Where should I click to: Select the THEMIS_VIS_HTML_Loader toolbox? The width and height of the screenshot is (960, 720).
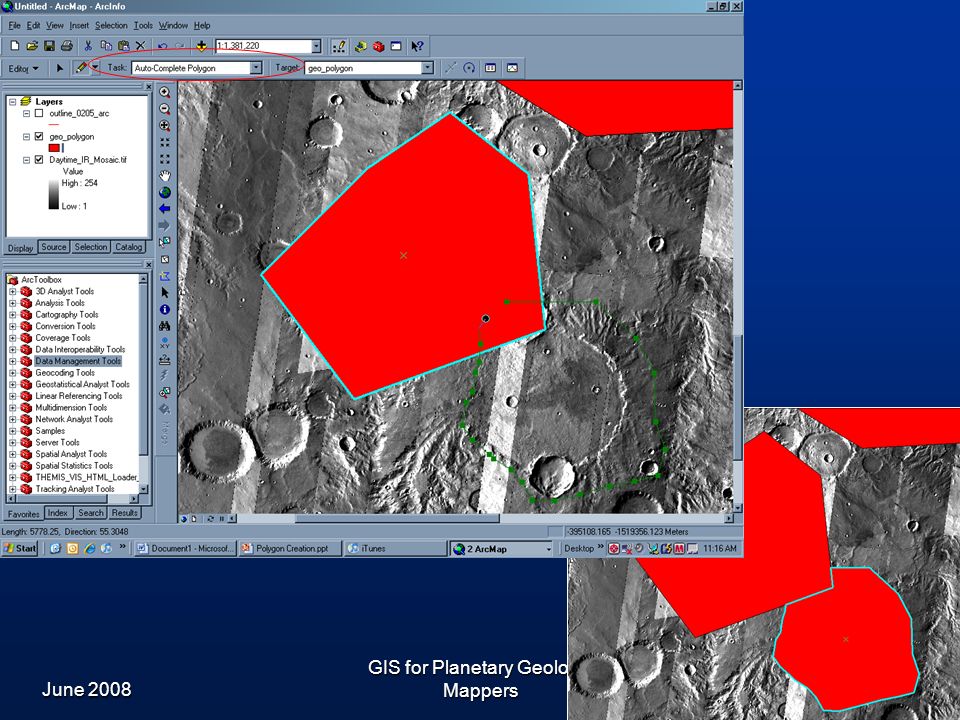[85, 477]
